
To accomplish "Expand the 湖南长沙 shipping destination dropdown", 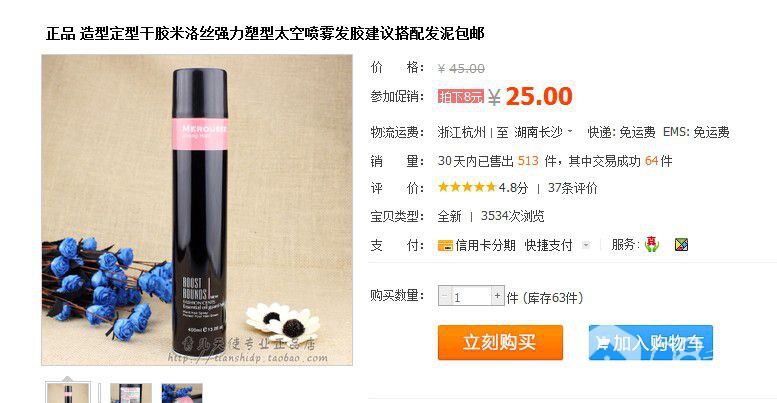I will (570, 132).
